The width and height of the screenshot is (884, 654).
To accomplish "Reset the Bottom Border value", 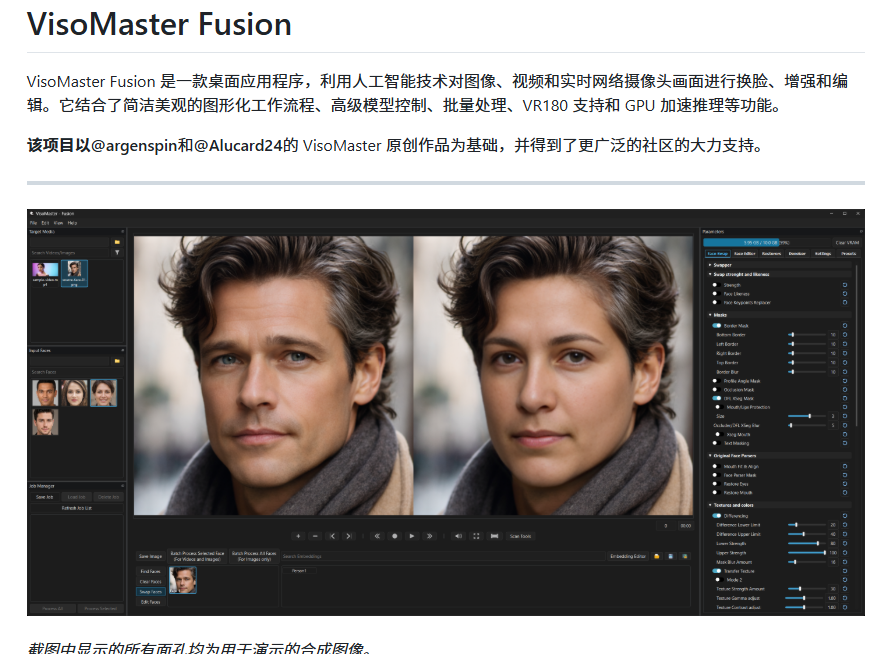I will click(845, 335).
